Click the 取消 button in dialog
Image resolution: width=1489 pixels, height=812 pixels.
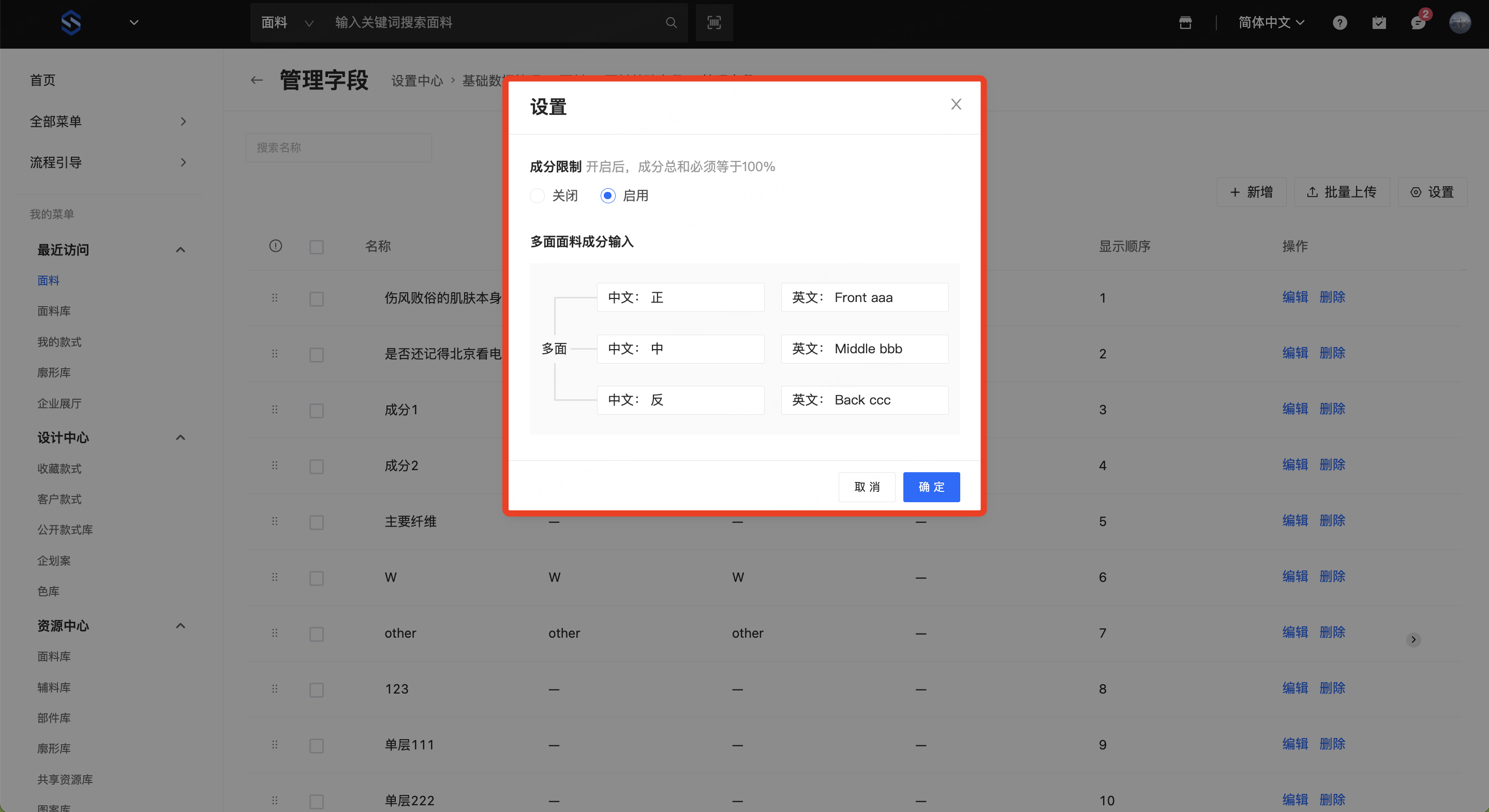pyautogui.click(x=867, y=487)
